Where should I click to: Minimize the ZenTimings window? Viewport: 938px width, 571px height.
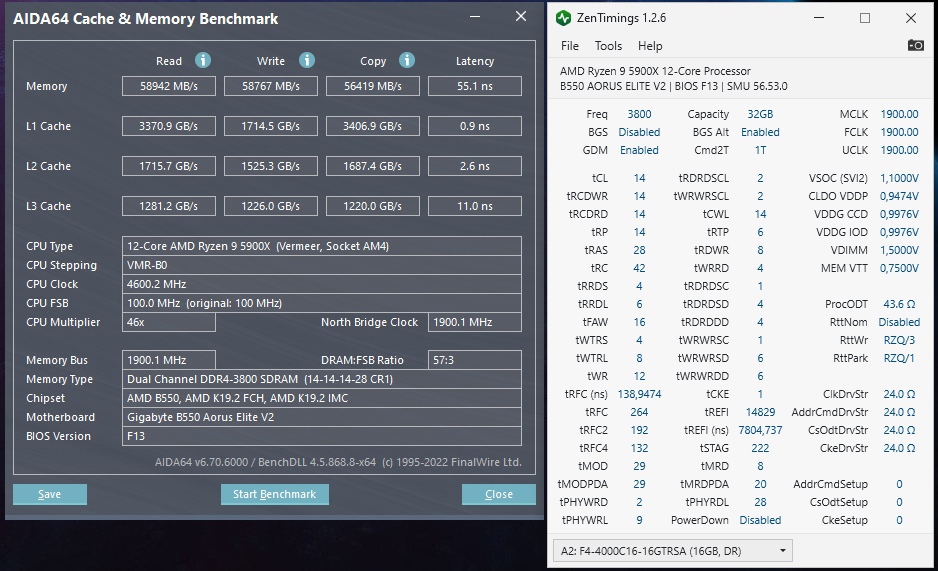(819, 18)
